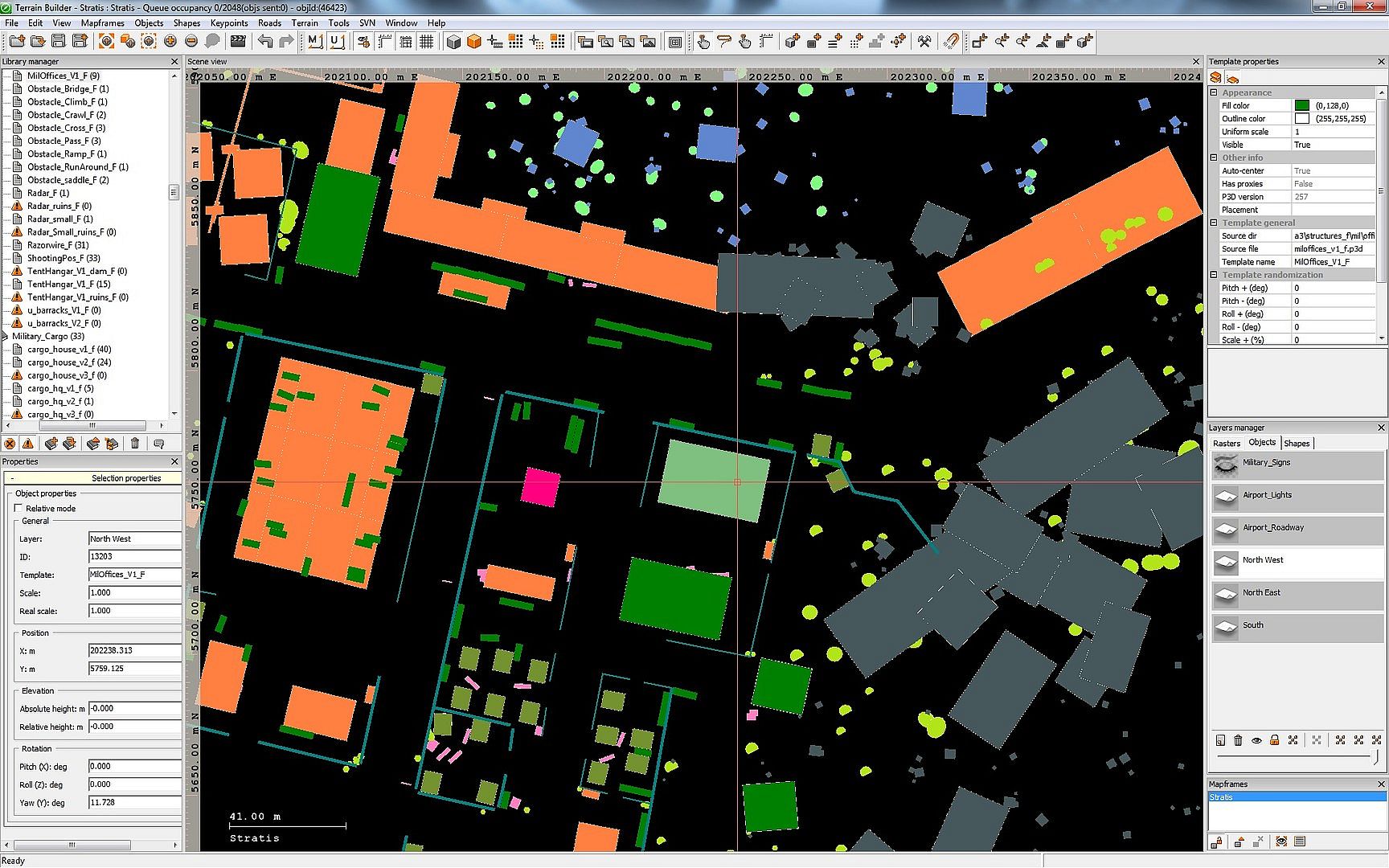Click the magnet snap tool icon
The height and width of the screenshot is (868, 1389).
951,42
